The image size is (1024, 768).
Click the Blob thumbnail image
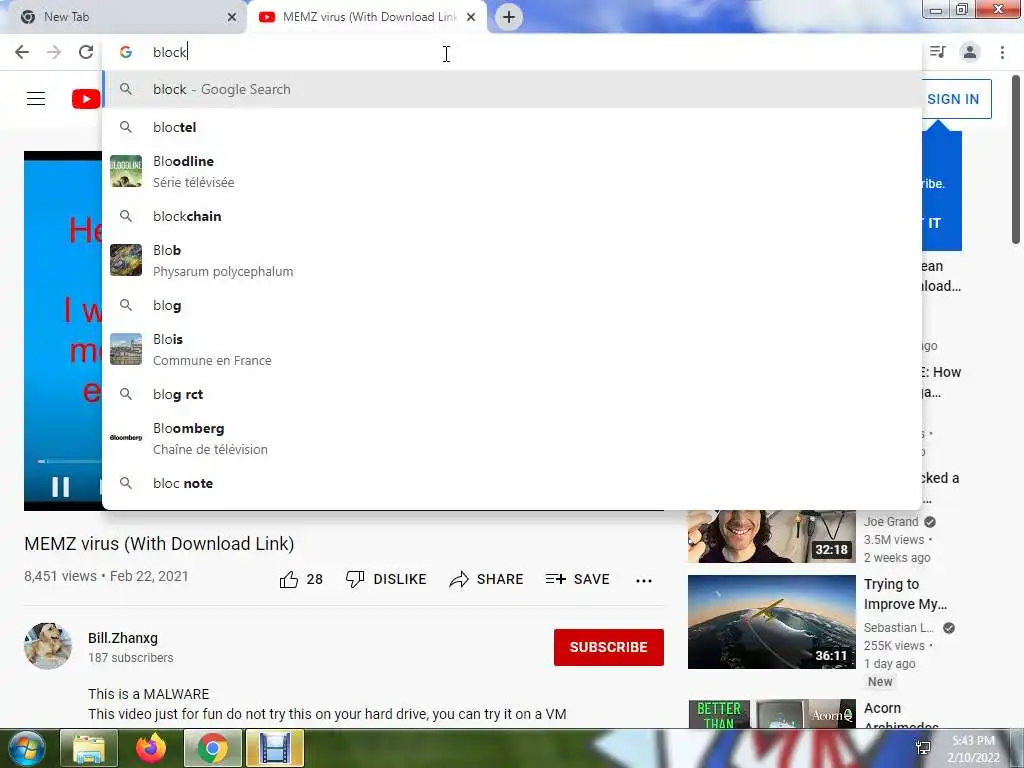[x=126, y=260]
